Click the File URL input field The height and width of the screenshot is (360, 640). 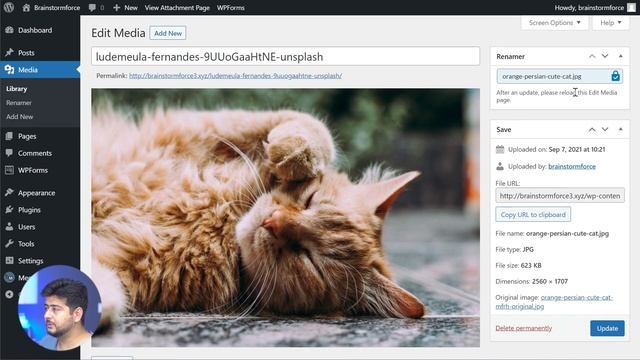click(x=560, y=196)
